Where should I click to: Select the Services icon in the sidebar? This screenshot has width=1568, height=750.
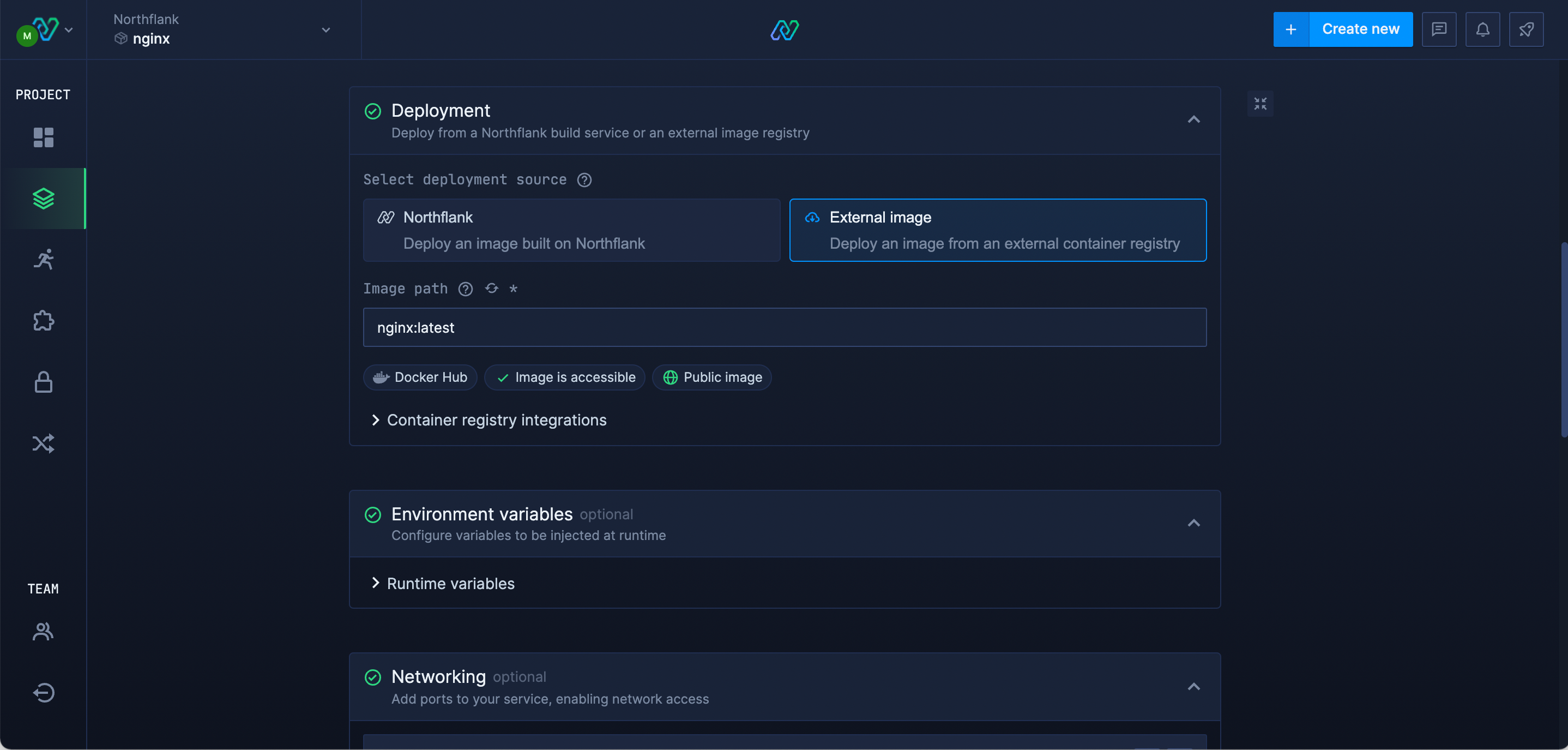point(43,198)
